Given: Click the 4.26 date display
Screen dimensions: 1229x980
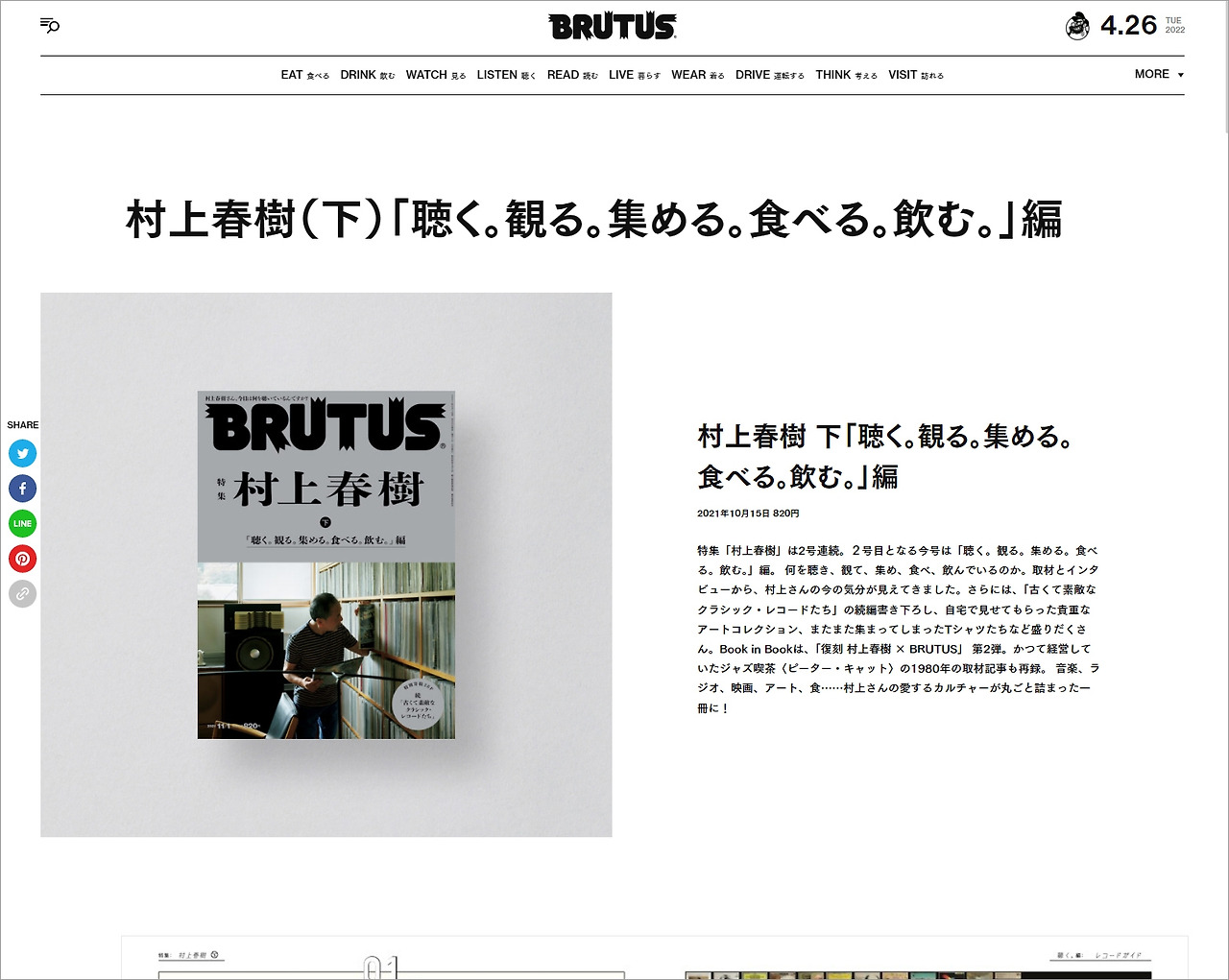Looking at the screenshot, I should 1129,26.
